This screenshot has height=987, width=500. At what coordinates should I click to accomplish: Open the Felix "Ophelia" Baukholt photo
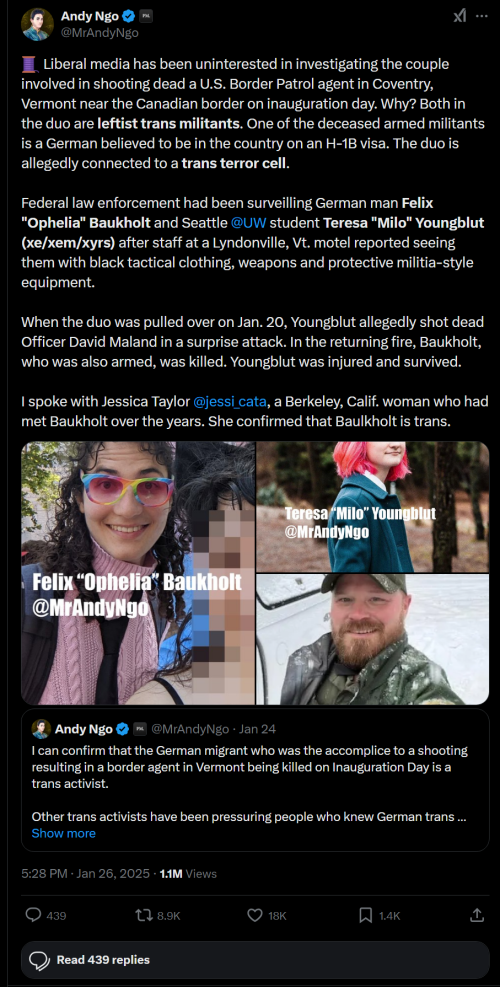click(138, 573)
